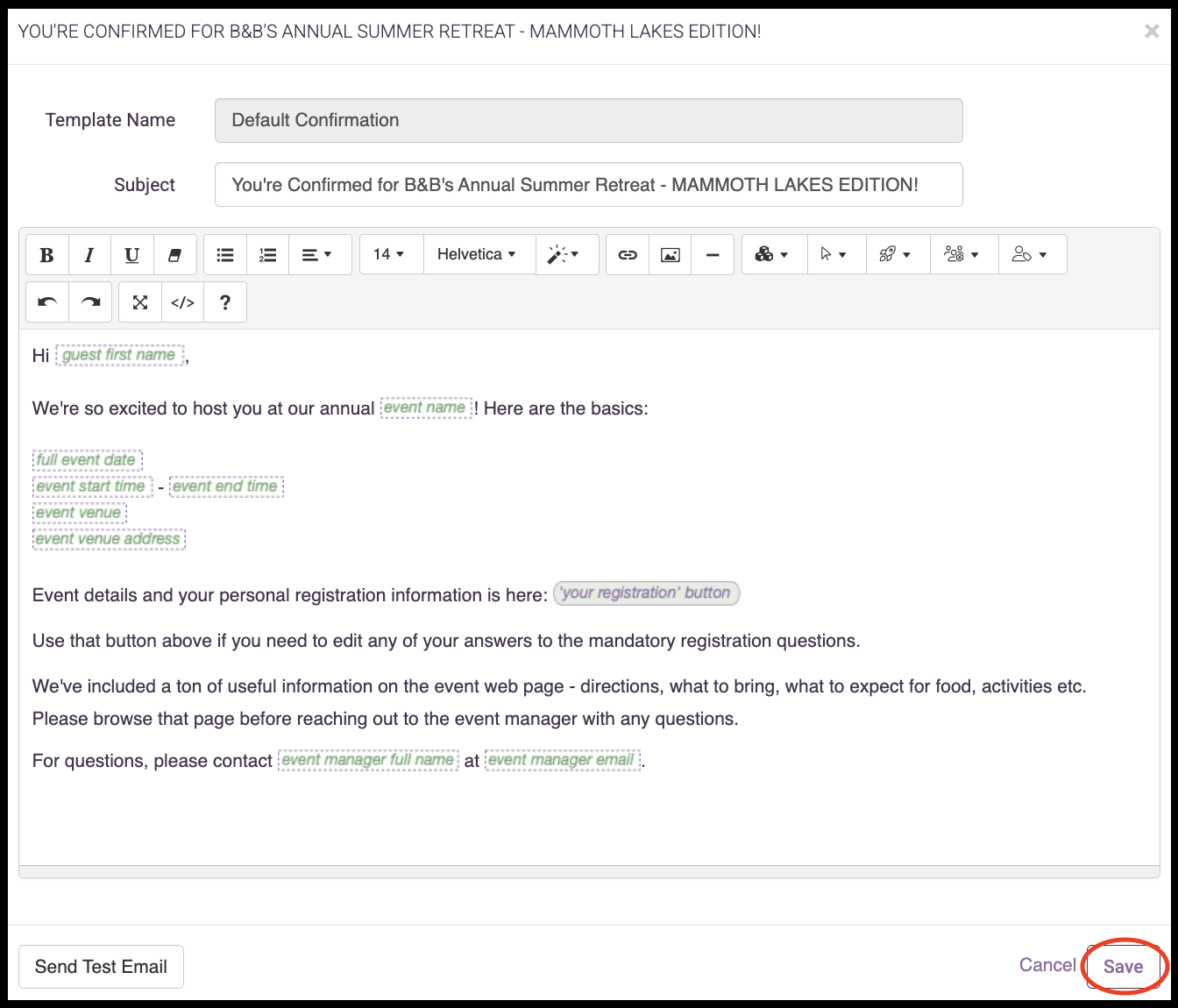Select the 'event name' merge tag
This screenshot has height=1008, width=1178.
(425, 408)
